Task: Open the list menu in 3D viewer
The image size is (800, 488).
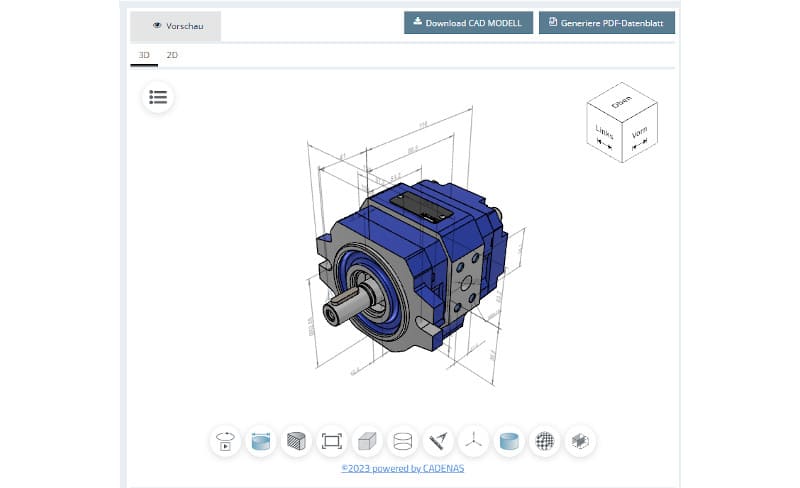Action: point(157,97)
